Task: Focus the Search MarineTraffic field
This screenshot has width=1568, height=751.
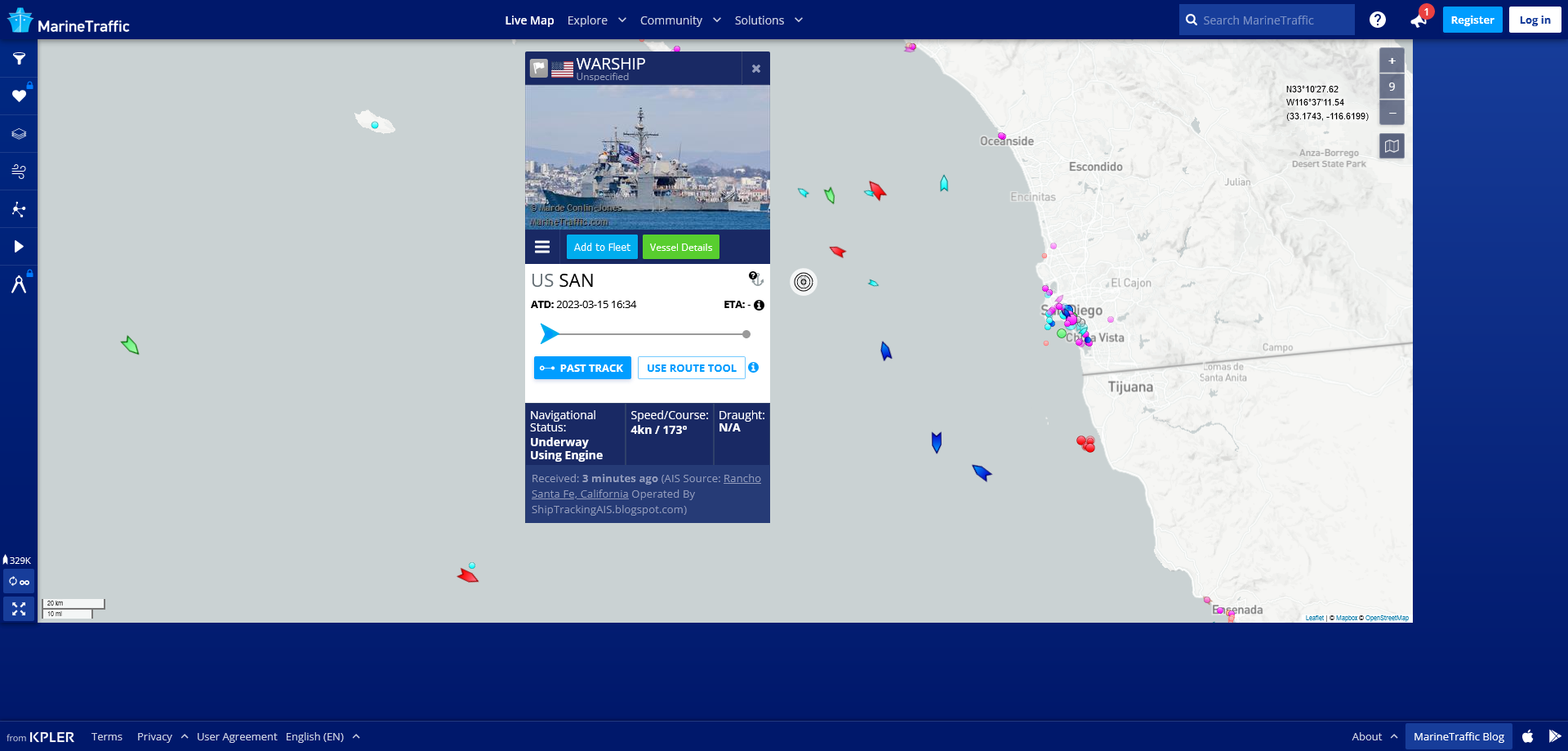Action: (1267, 20)
